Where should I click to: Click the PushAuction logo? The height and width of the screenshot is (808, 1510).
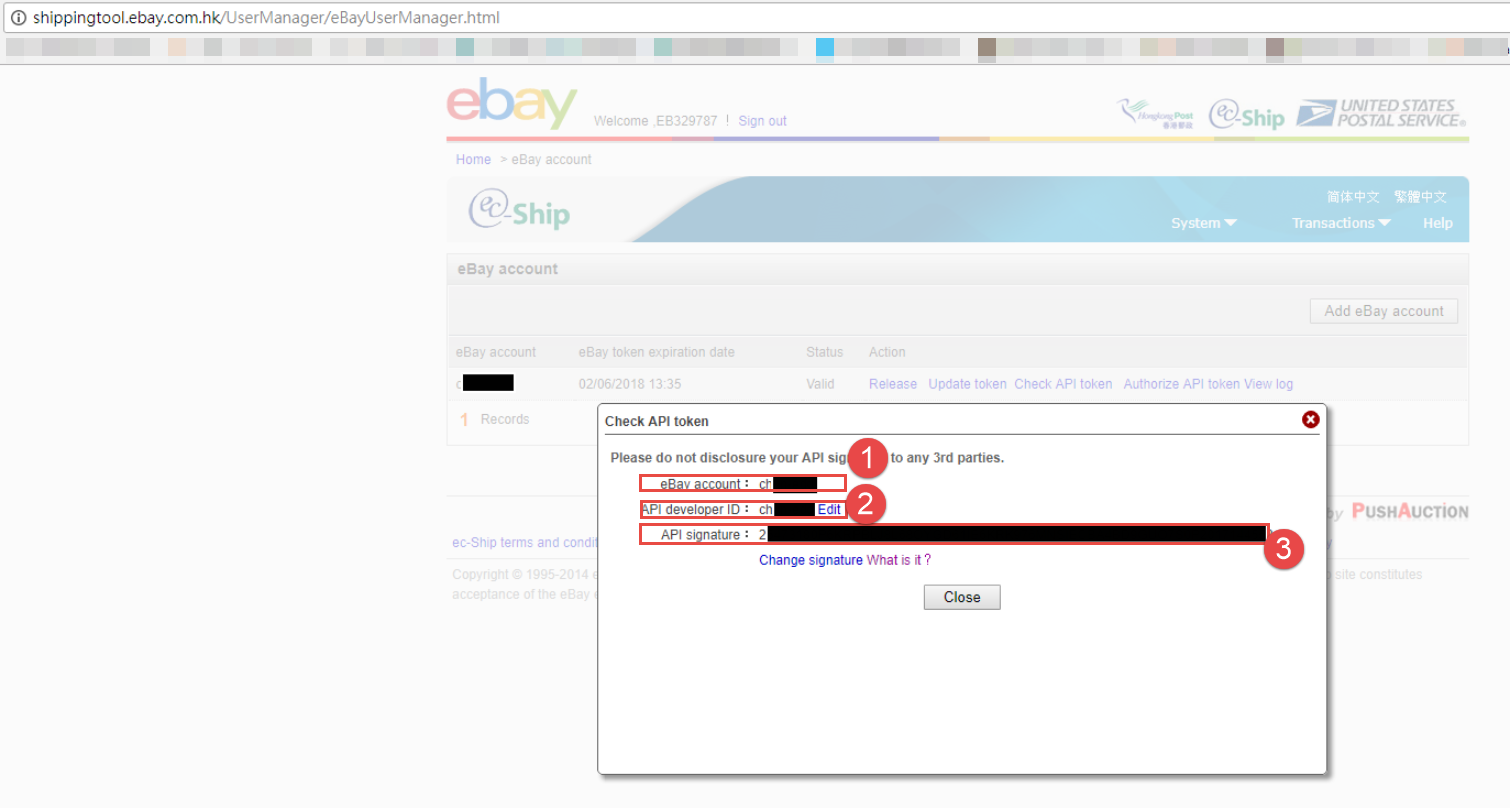(x=1410, y=512)
